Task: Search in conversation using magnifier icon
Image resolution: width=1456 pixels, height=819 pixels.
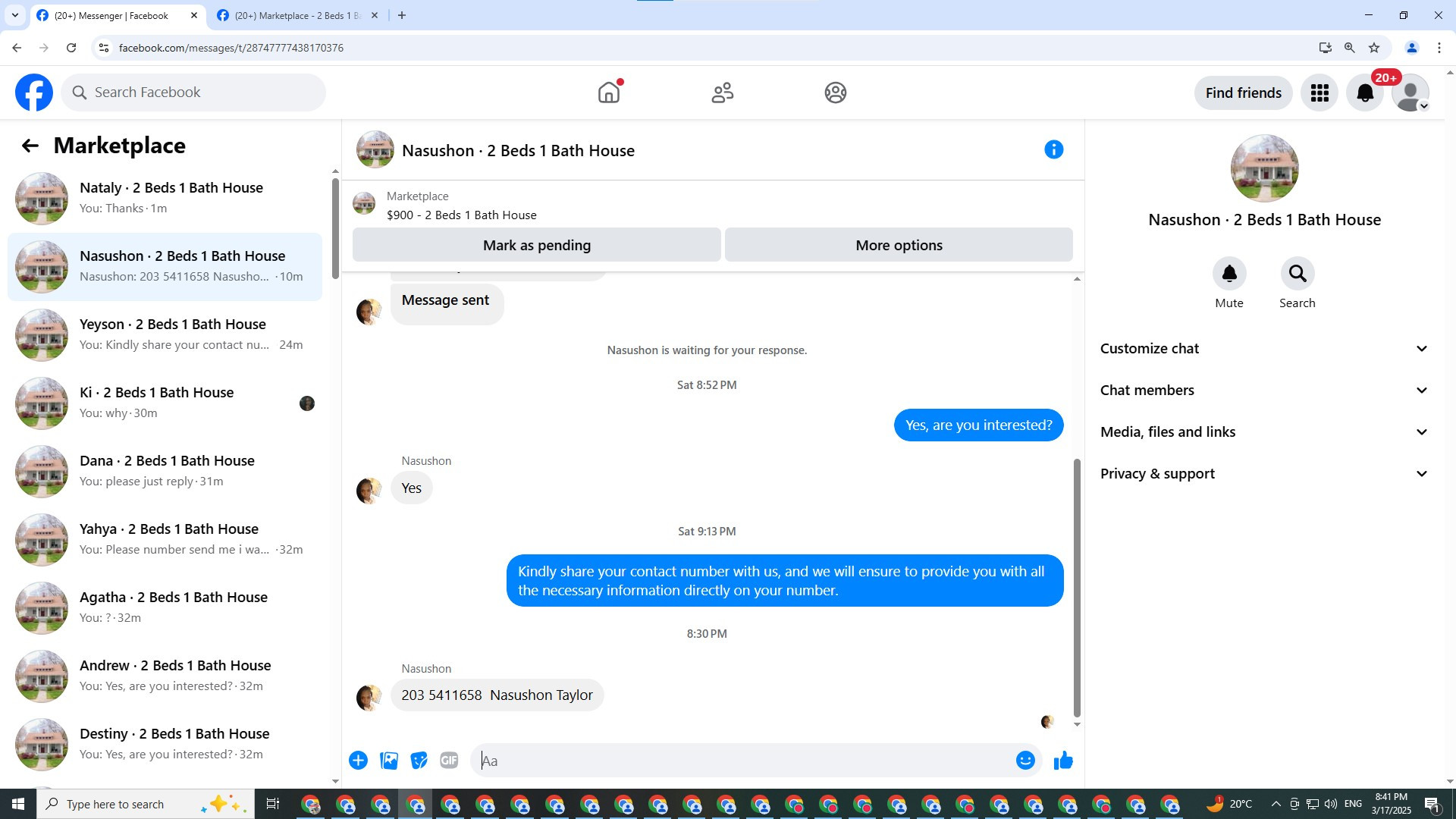Action: [1298, 273]
